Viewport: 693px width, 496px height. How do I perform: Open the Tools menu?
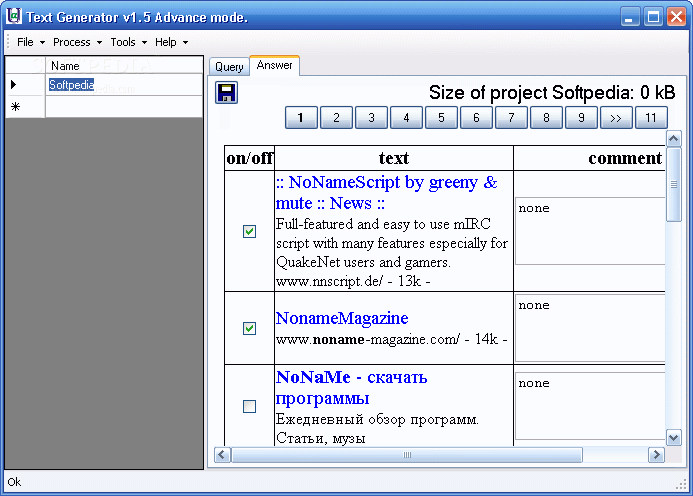coord(129,42)
